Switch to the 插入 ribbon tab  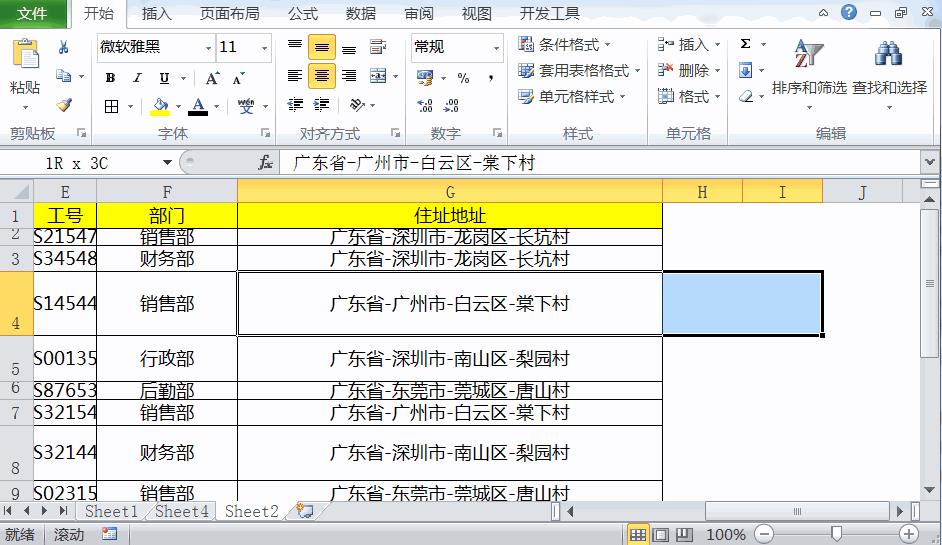click(x=156, y=14)
